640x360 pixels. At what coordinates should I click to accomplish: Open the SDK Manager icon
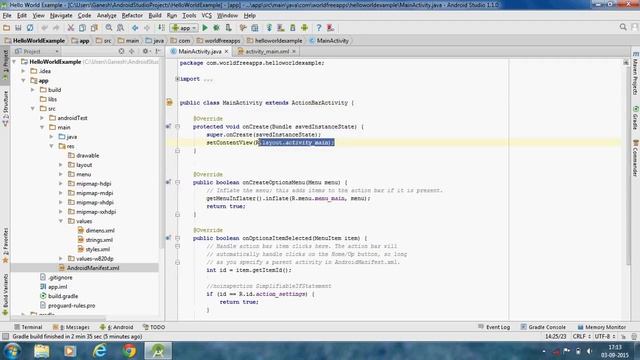pos(293,28)
